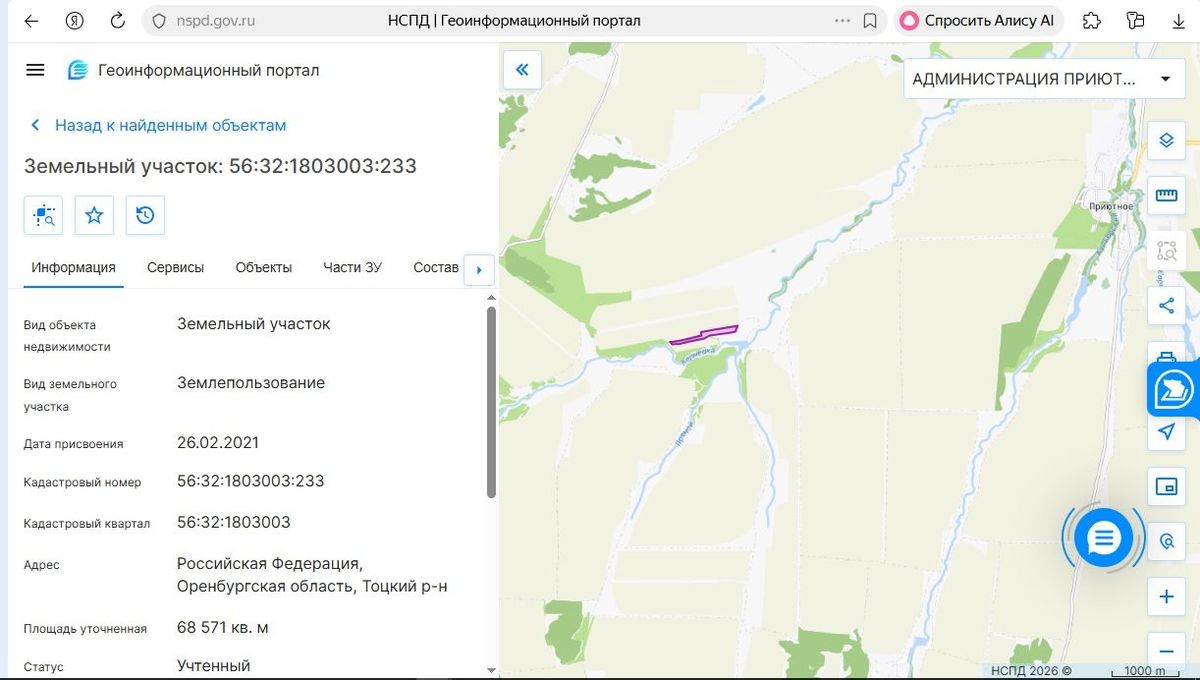Click the Приютное village label on map

[1111, 206]
